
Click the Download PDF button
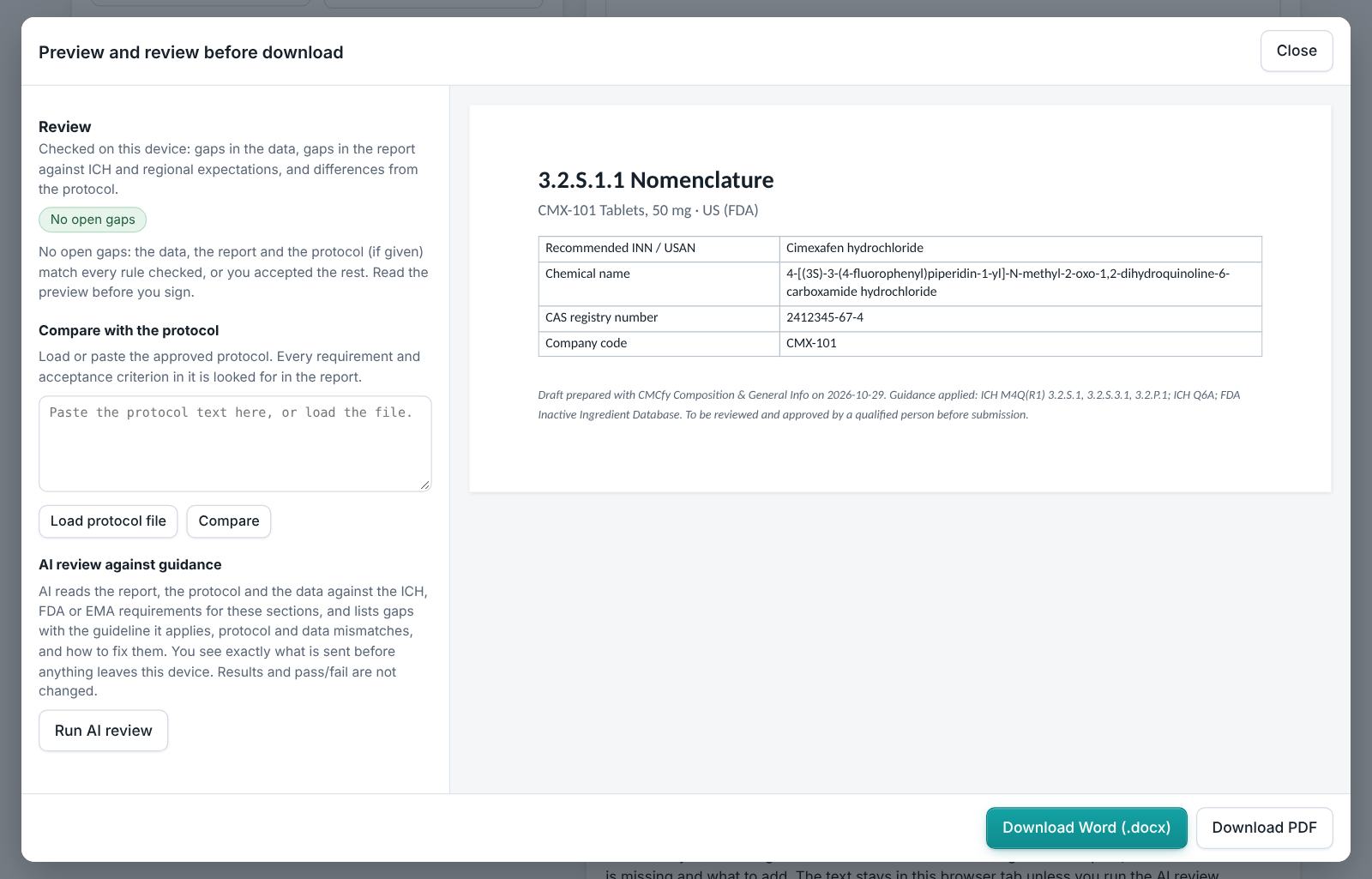pos(1264,828)
